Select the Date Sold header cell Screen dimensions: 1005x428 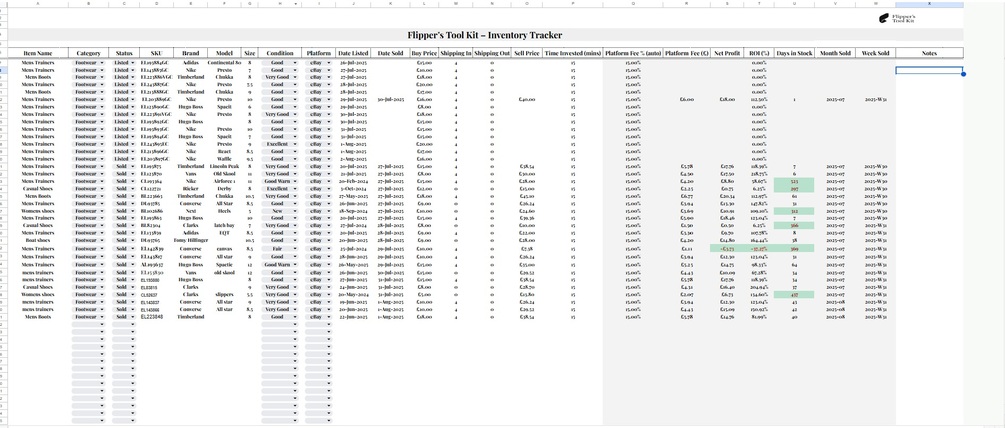[x=390, y=53]
